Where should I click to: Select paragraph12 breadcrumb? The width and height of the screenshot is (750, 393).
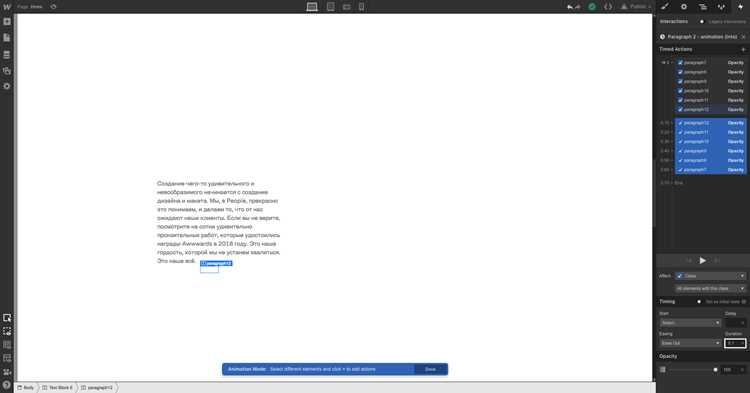98,388
